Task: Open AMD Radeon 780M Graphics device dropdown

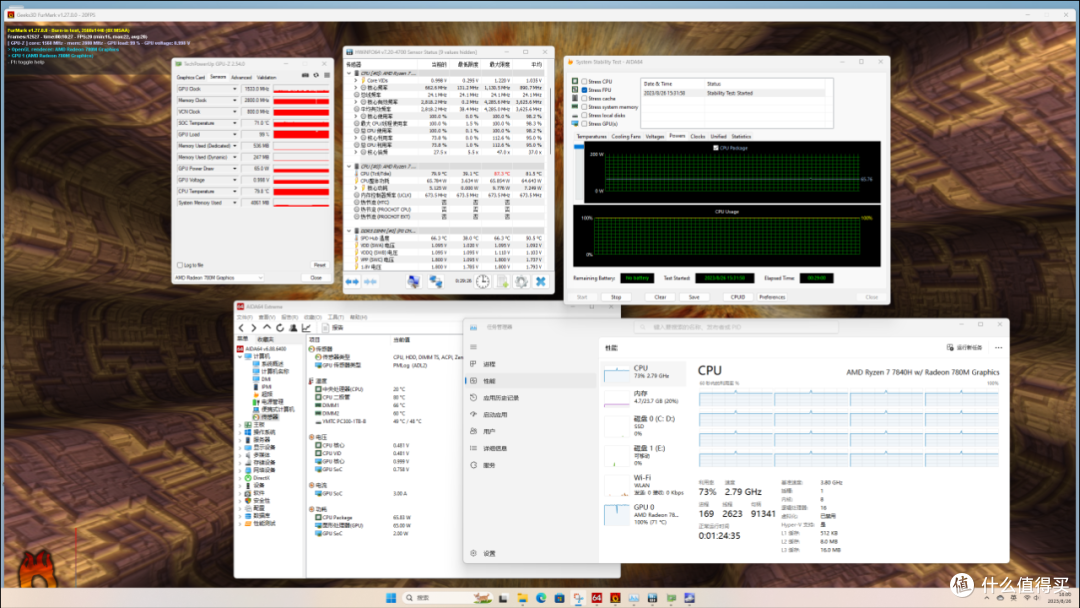Action: tap(218, 277)
